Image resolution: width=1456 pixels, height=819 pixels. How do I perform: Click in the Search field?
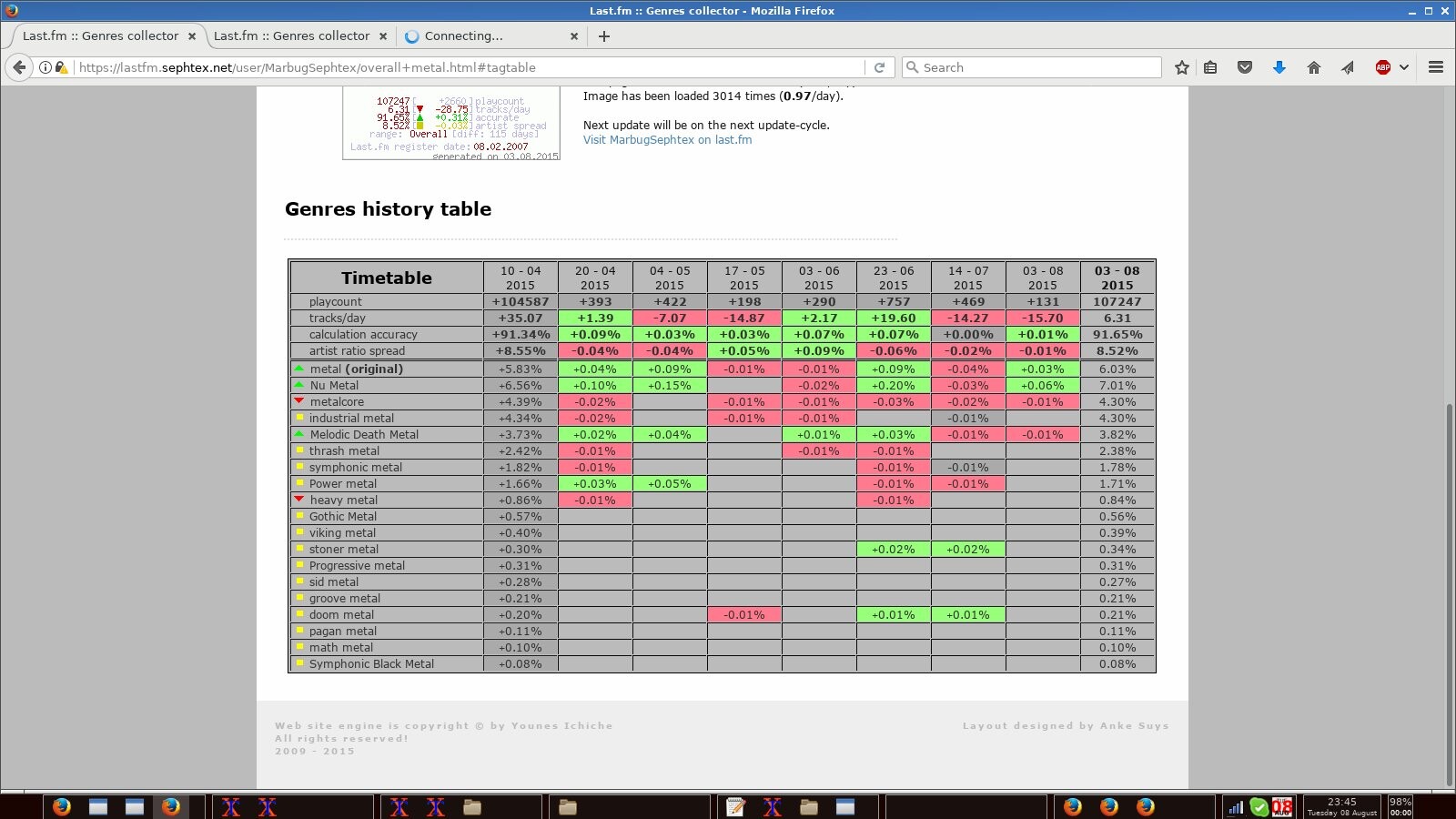[x=1037, y=67]
